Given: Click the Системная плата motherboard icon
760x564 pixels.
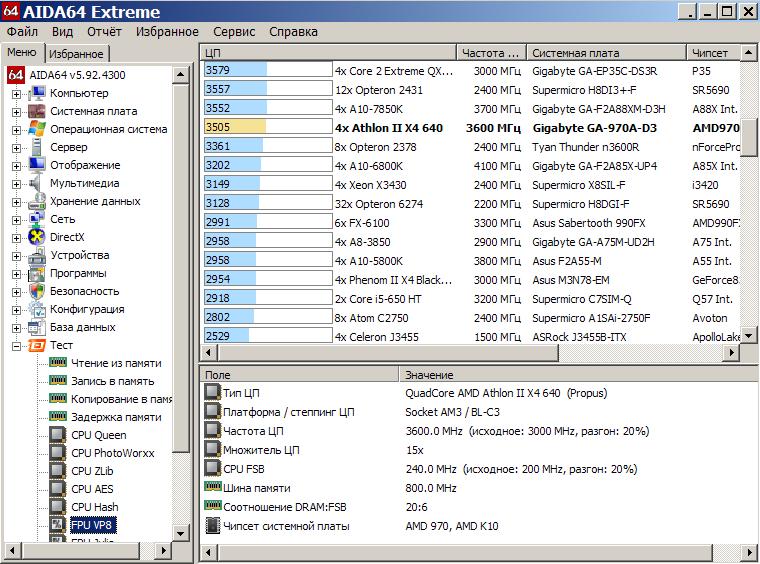Looking at the screenshot, I should (37, 111).
